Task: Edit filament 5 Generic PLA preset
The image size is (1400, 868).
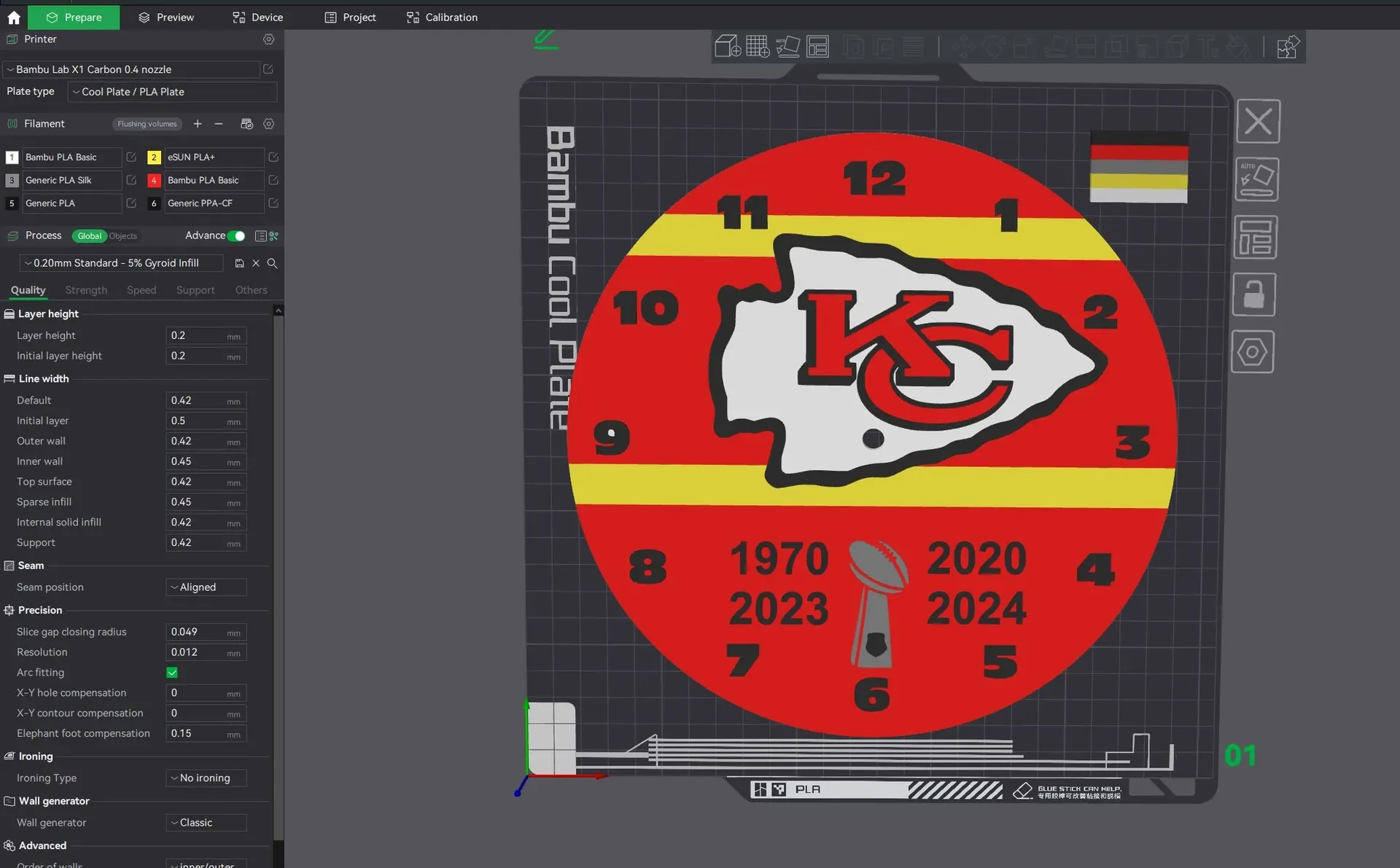Action: pyautogui.click(x=131, y=203)
